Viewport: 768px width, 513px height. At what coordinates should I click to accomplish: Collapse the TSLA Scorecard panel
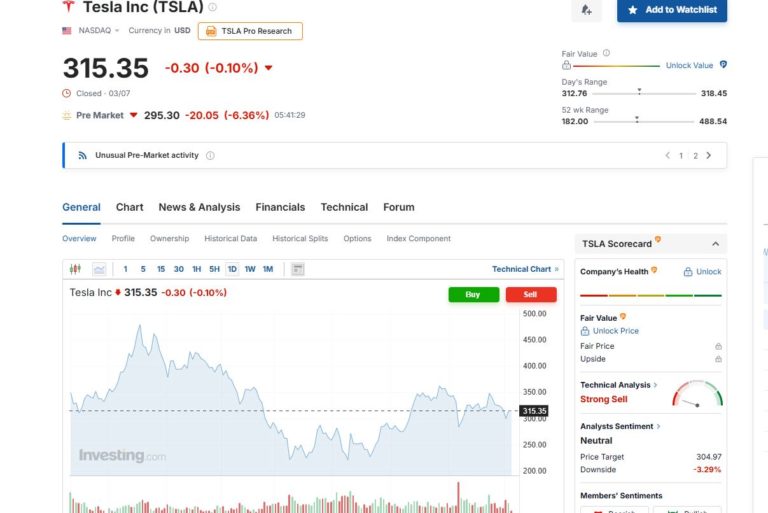715,244
